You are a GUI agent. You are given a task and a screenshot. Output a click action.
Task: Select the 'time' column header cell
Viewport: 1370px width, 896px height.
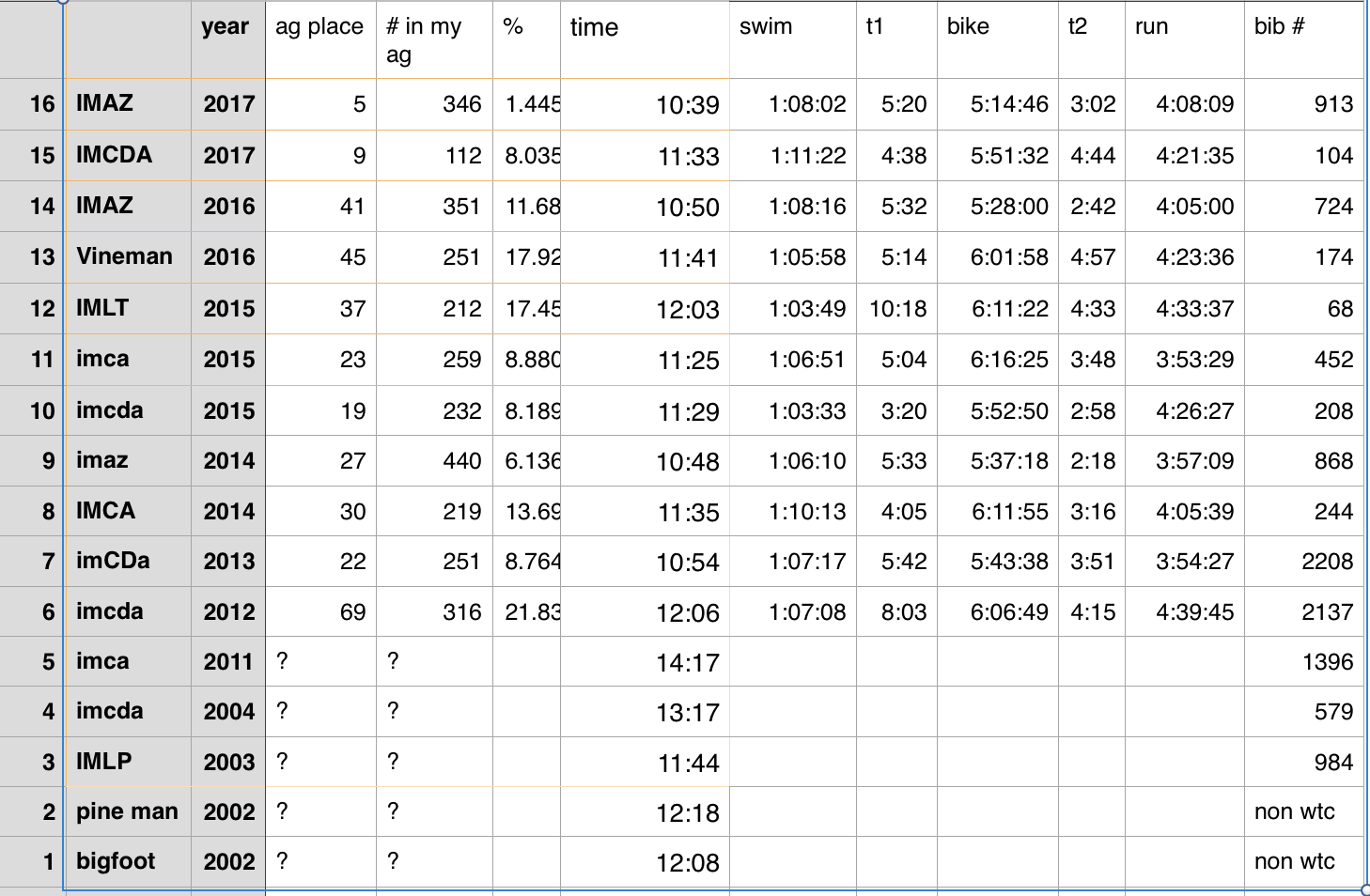[x=645, y=39]
